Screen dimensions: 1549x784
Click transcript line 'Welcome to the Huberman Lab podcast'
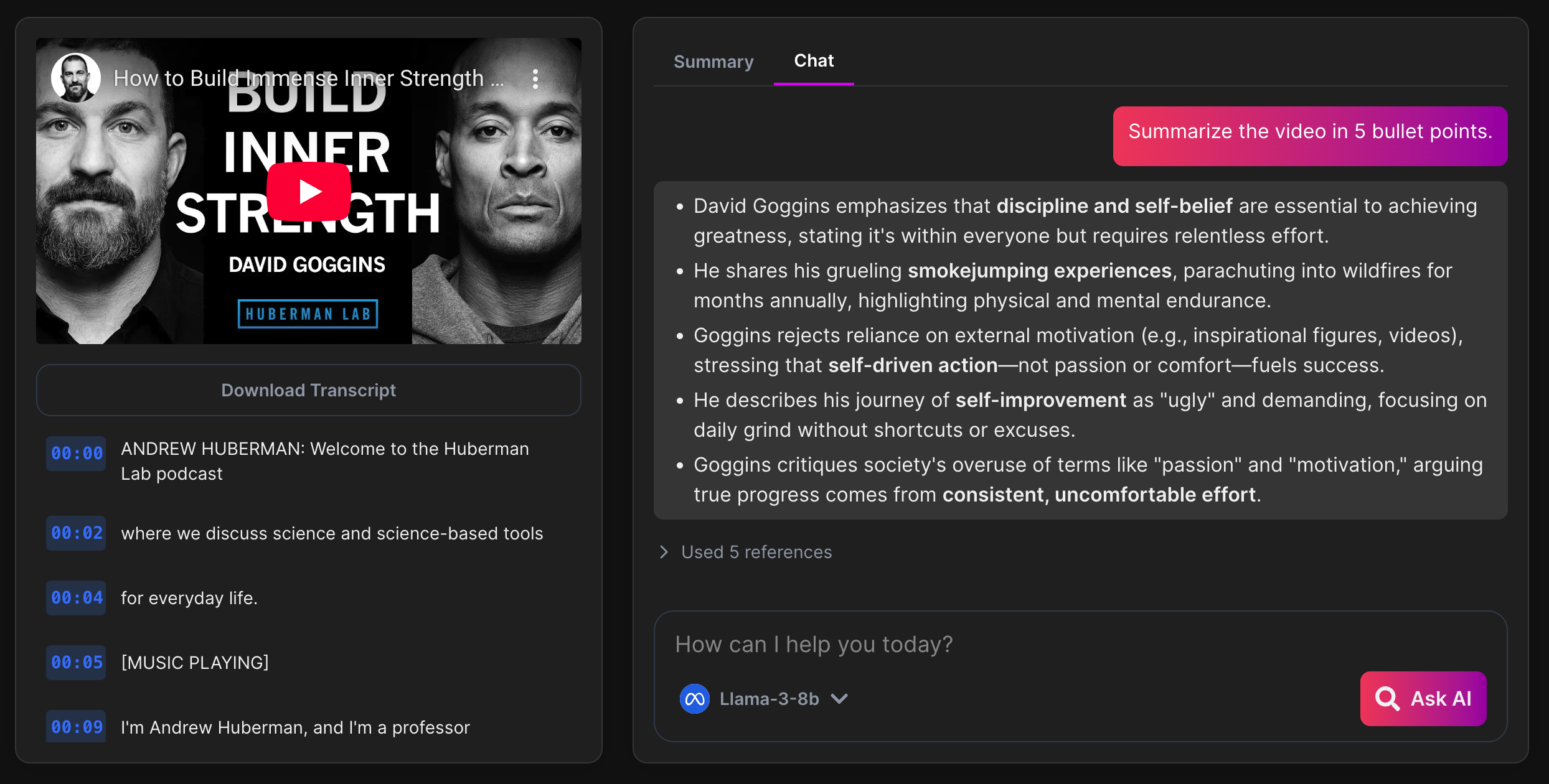325,461
